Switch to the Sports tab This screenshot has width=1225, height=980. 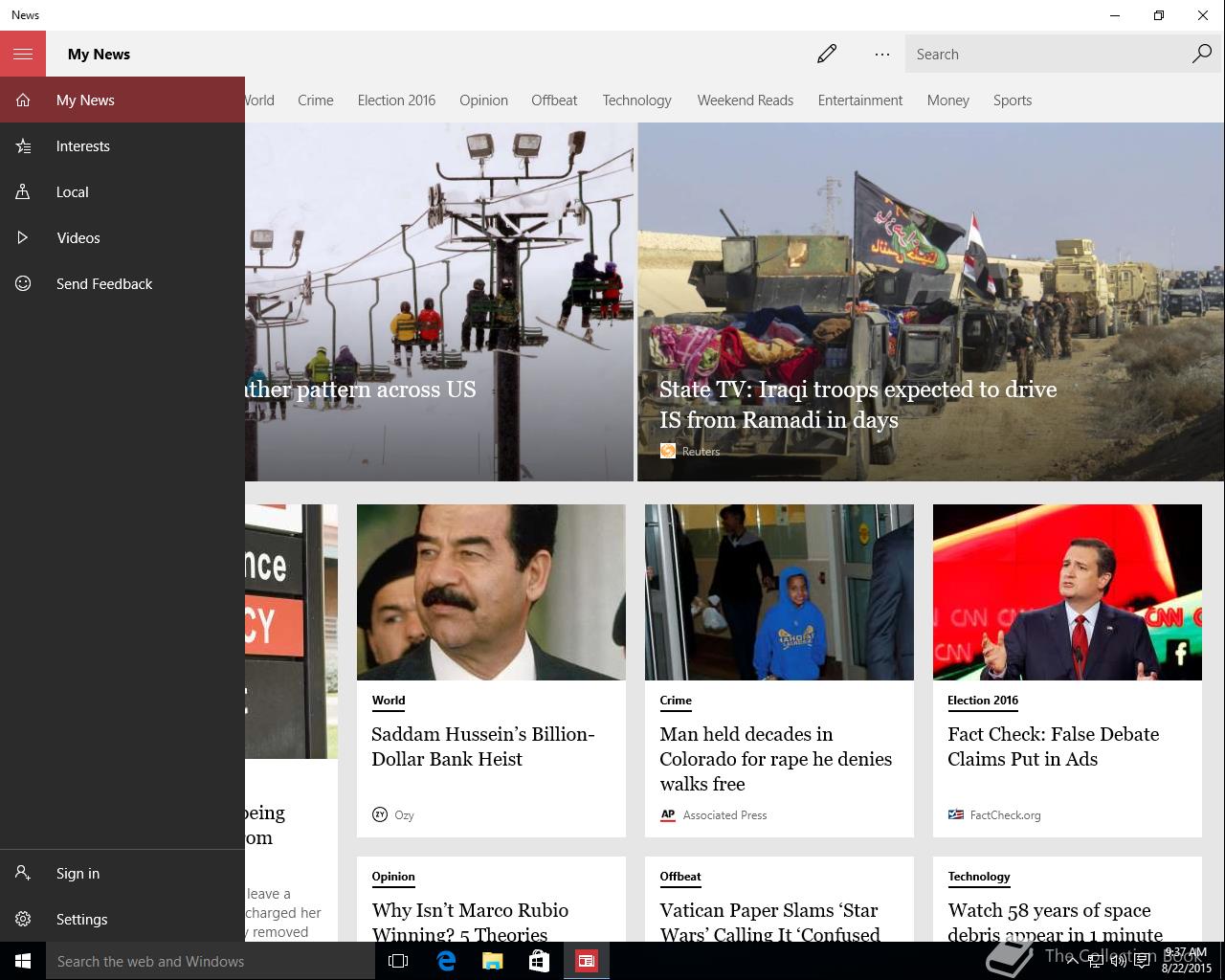coord(1013,100)
